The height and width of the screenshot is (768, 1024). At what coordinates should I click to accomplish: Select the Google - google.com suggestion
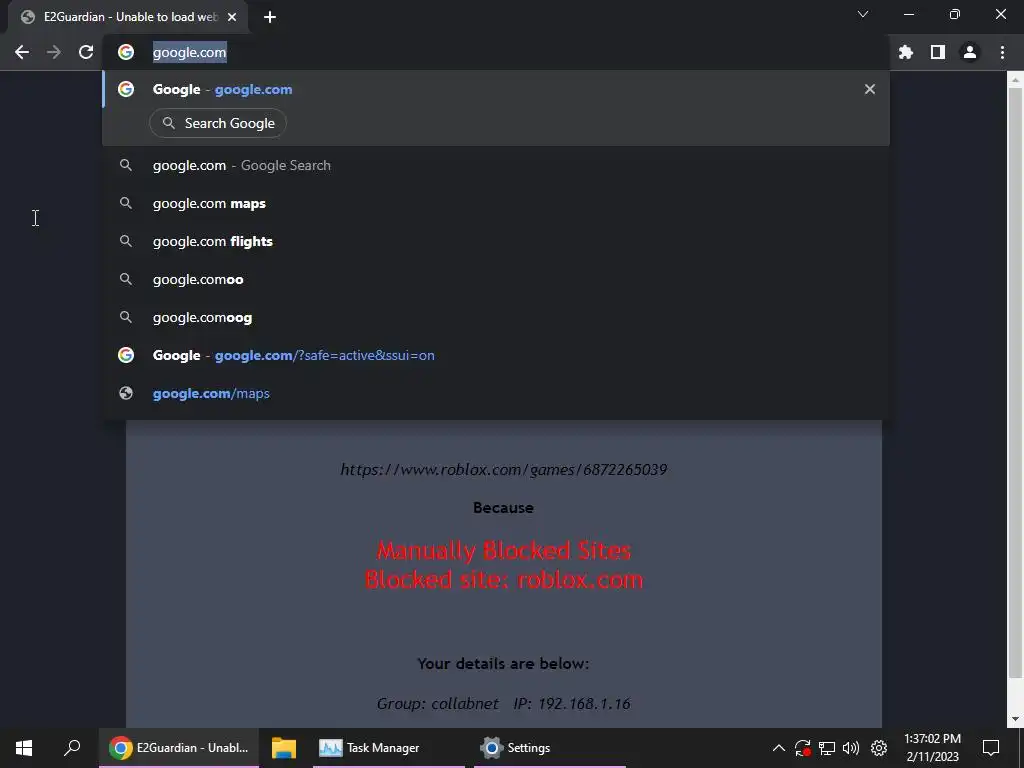tap(496, 89)
